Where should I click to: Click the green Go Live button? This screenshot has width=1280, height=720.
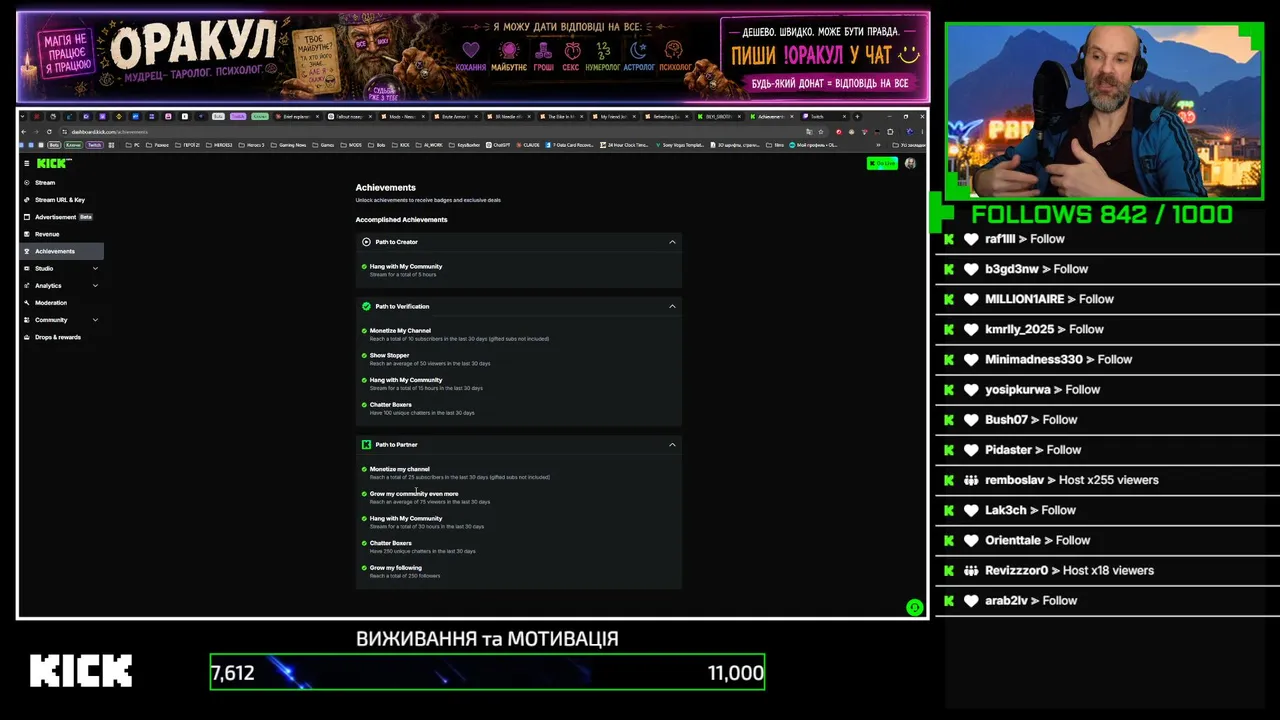click(x=882, y=163)
